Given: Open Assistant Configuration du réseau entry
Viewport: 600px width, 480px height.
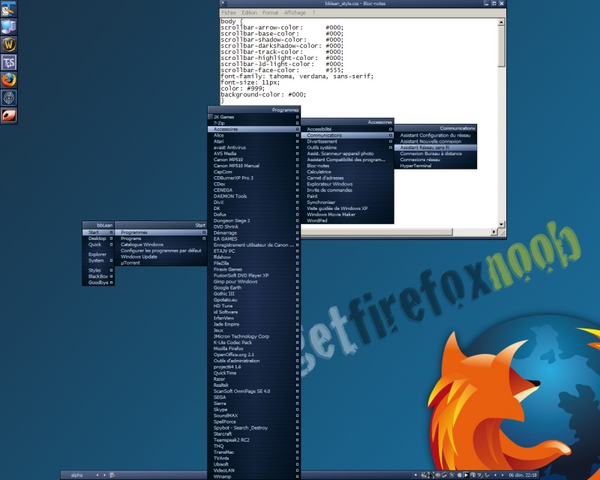Looking at the screenshot, I should pos(435,135).
